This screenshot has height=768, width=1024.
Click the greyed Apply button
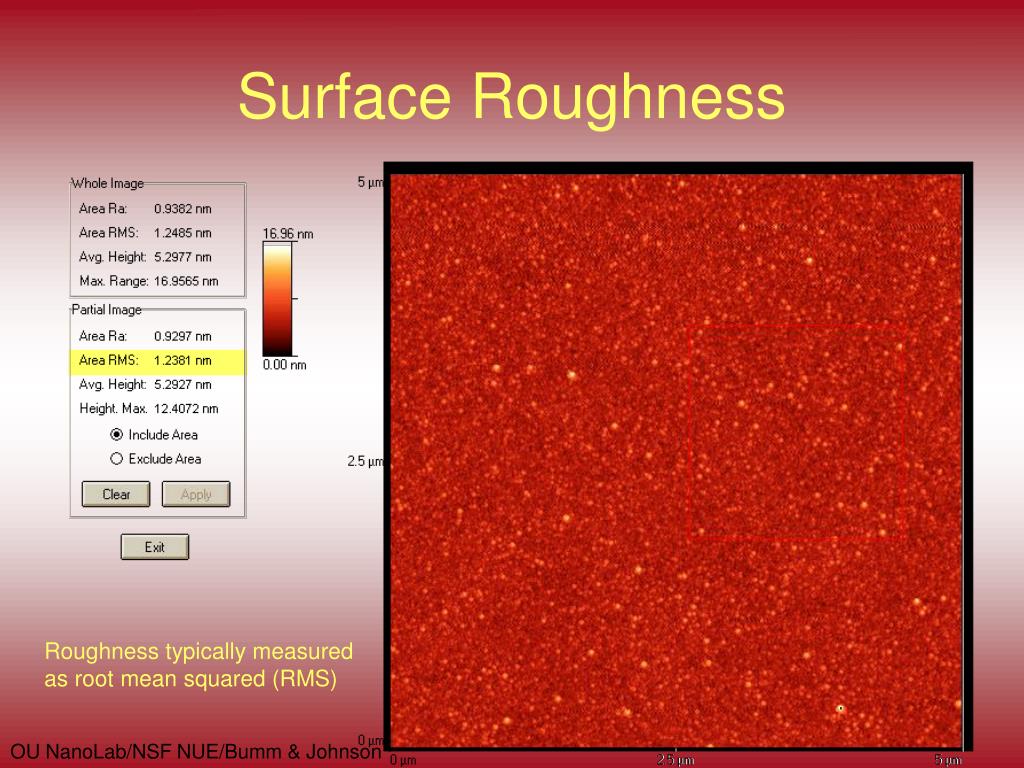pyautogui.click(x=196, y=494)
